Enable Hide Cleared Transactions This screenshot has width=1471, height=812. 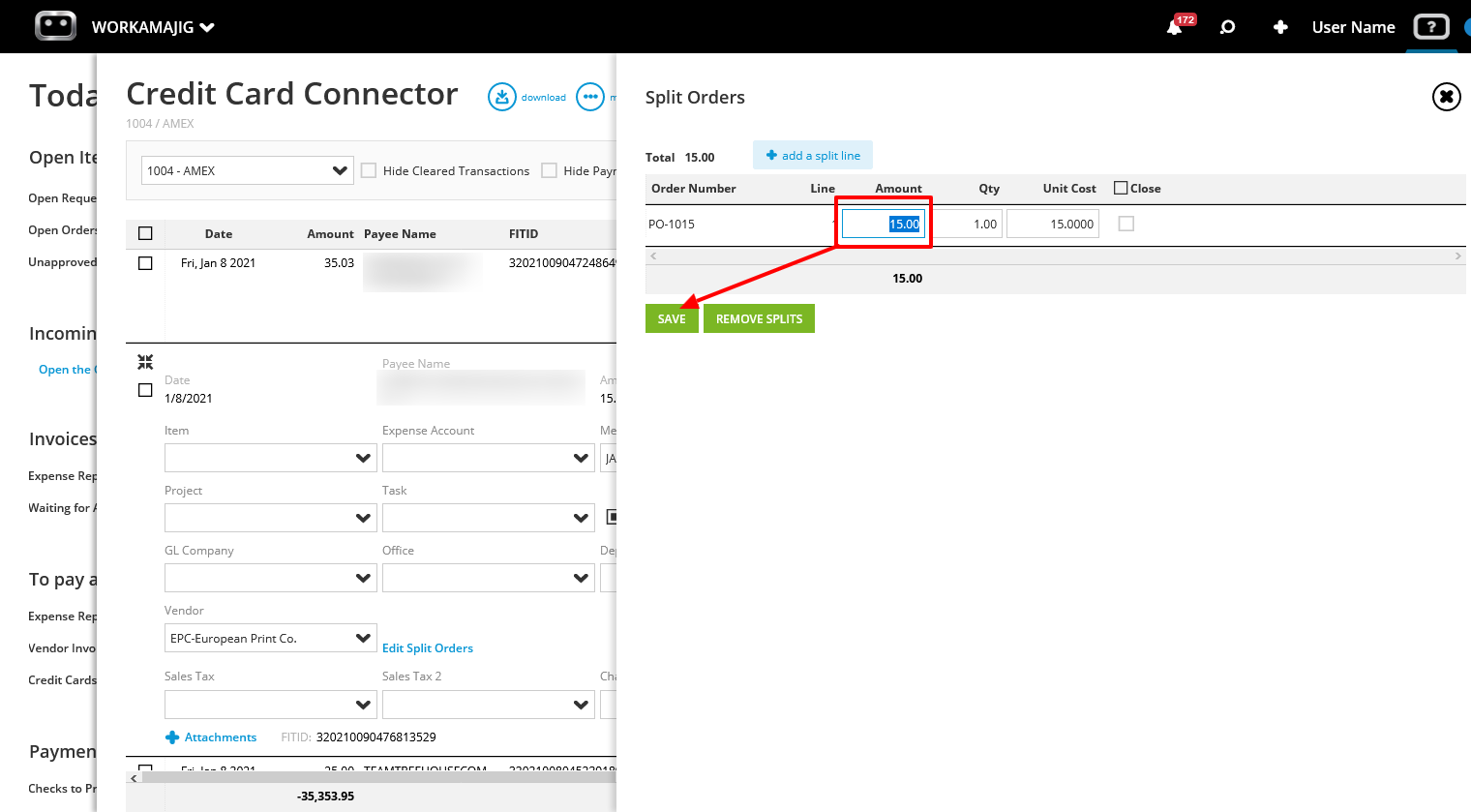369,169
